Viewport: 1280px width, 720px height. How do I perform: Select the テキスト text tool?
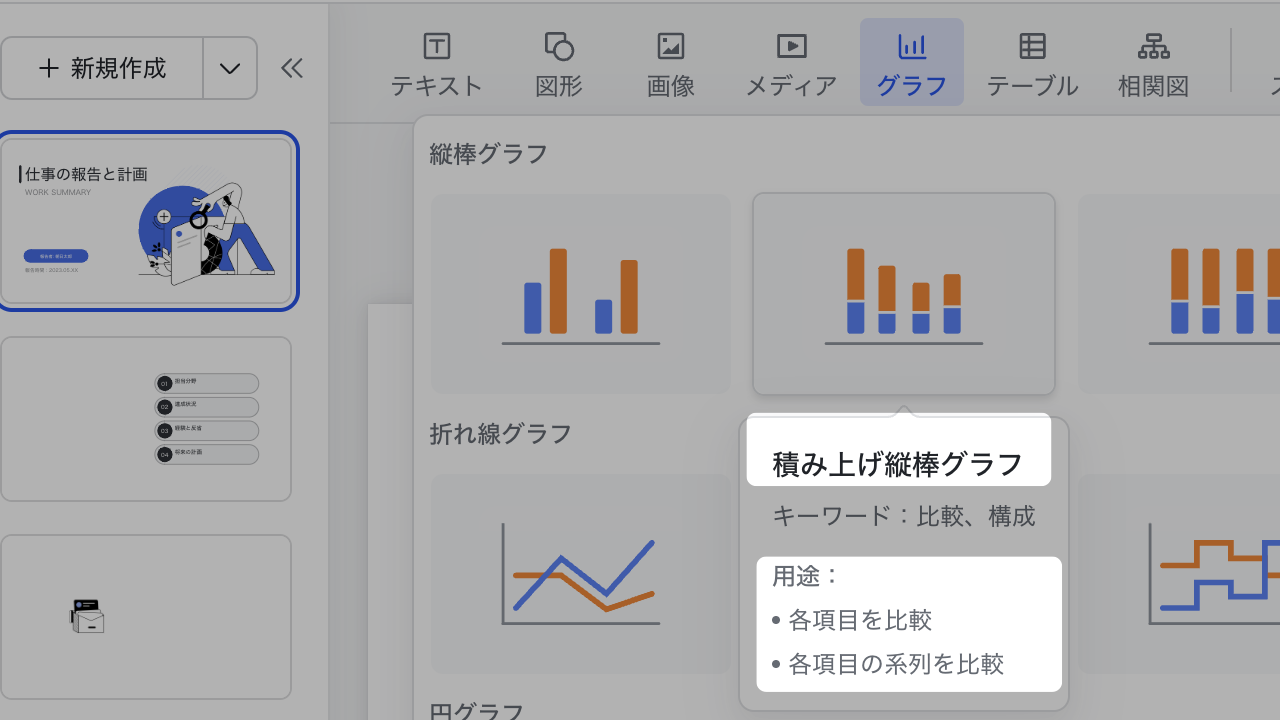(x=436, y=63)
